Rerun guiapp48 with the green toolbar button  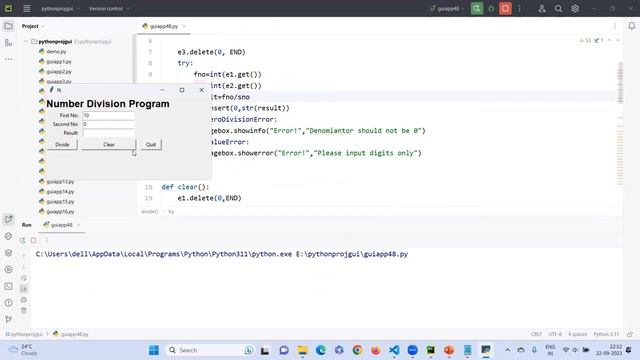coord(476,8)
